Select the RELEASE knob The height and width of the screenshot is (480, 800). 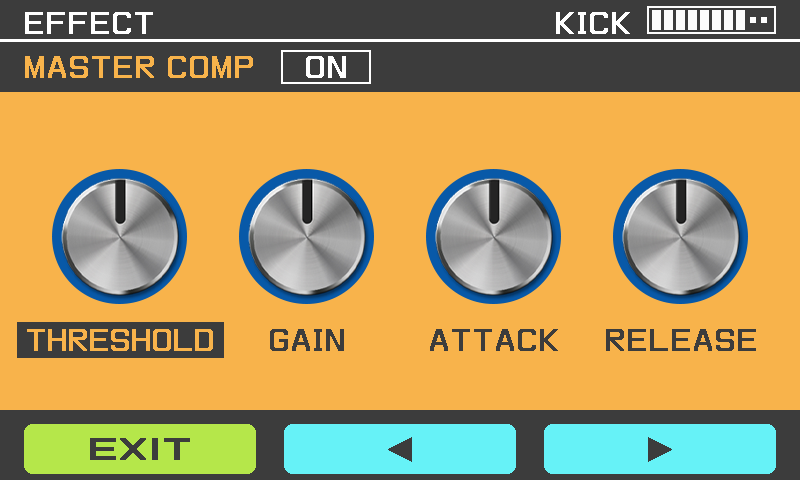[x=680, y=236]
